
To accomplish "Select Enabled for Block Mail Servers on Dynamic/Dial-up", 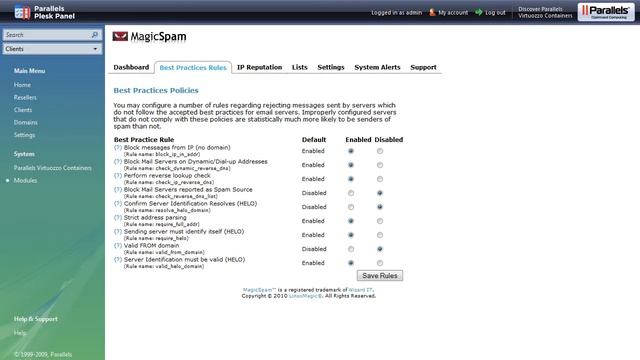I will pyautogui.click(x=351, y=165).
